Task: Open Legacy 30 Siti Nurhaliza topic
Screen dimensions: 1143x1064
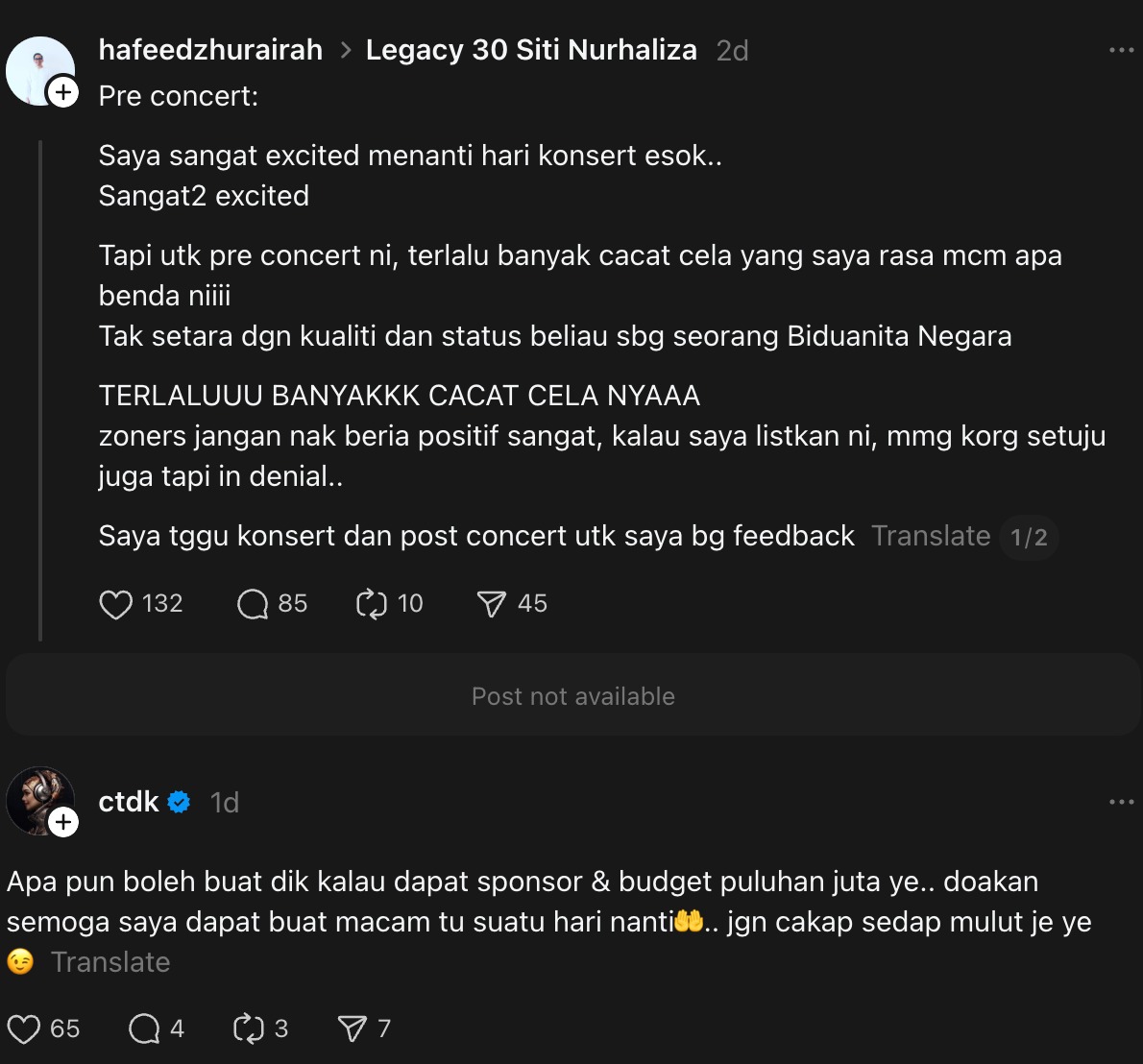Action: (x=531, y=50)
